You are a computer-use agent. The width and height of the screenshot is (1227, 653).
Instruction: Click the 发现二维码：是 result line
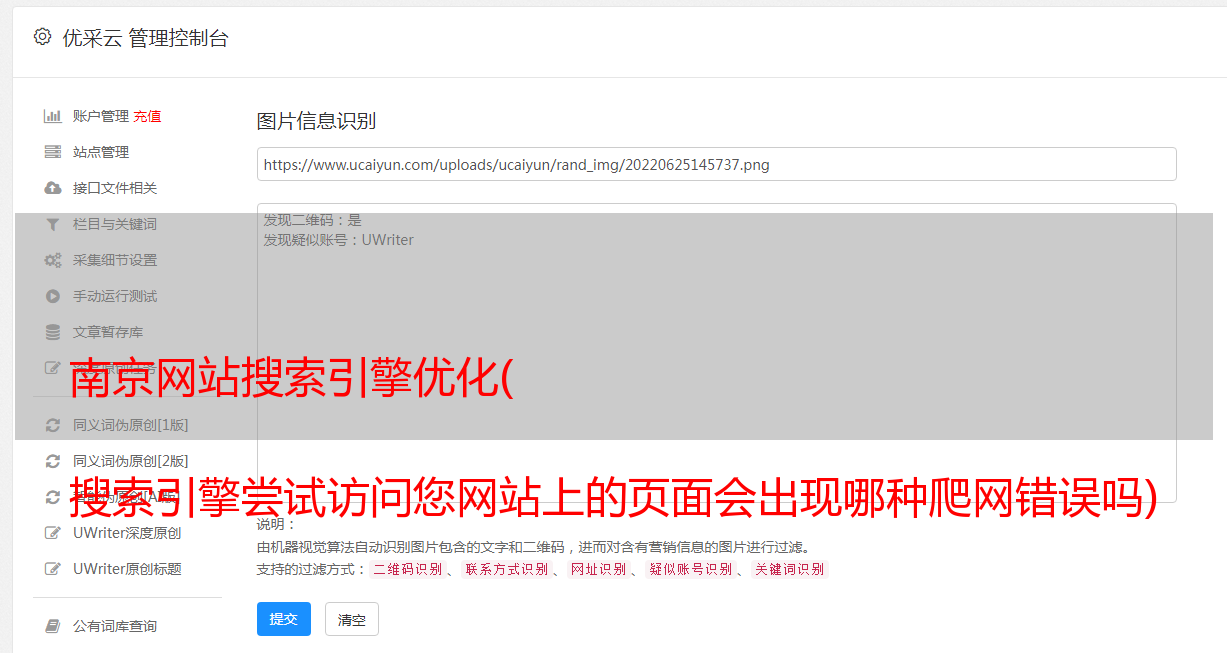pos(313,220)
